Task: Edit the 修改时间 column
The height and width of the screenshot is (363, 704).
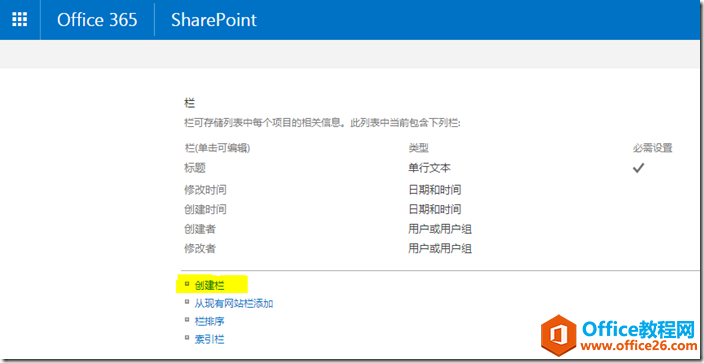Action: click(x=205, y=190)
